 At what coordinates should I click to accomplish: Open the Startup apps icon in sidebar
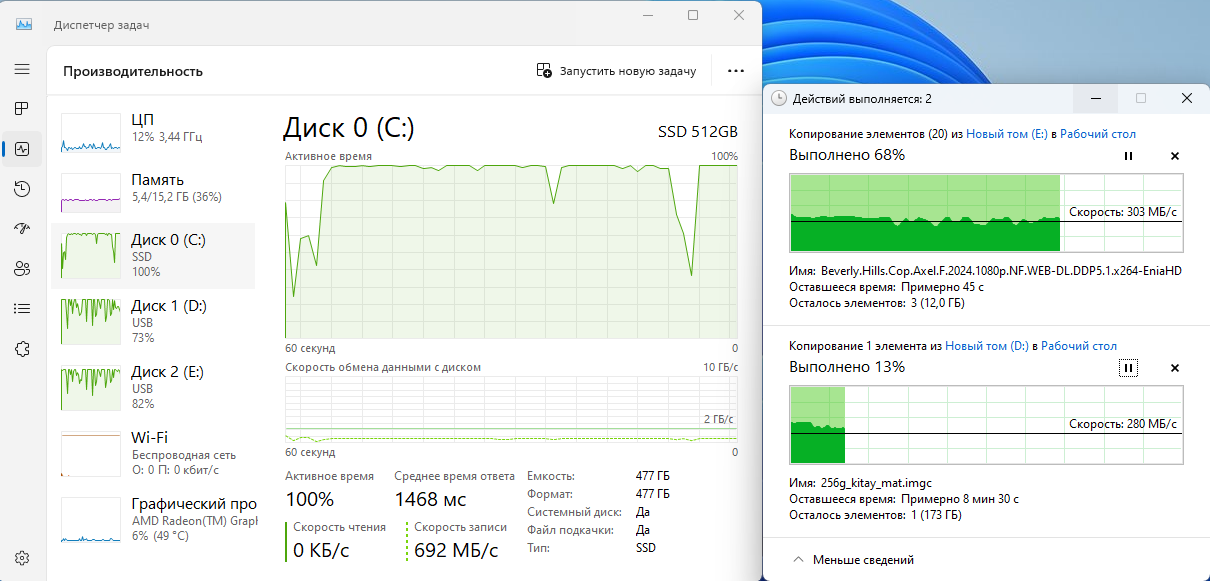pos(22,229)
